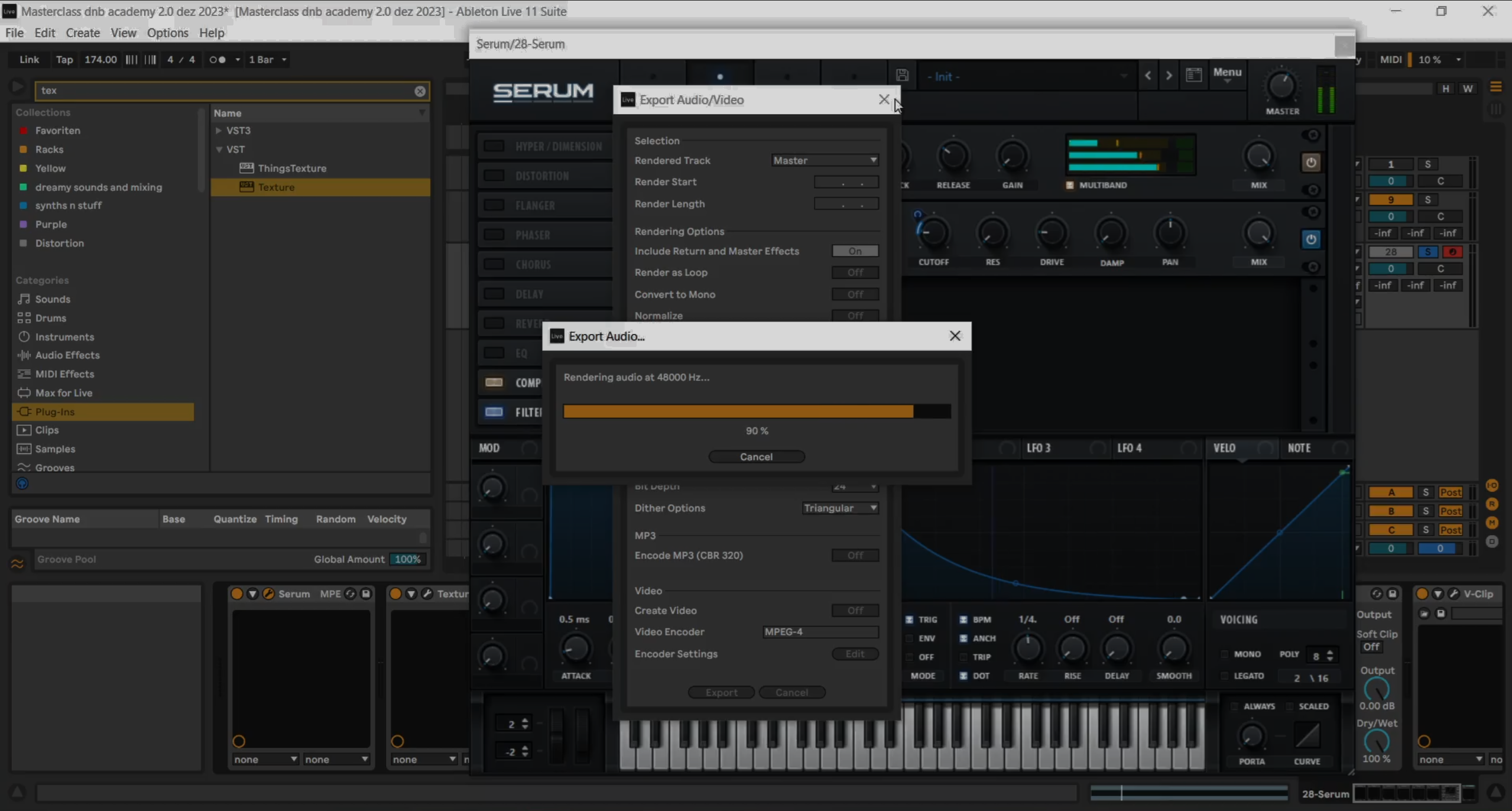Cancel the audio rendering progress
This screenshot has width=1512, height=811.
pyautogui.click(x=756, y=456)
